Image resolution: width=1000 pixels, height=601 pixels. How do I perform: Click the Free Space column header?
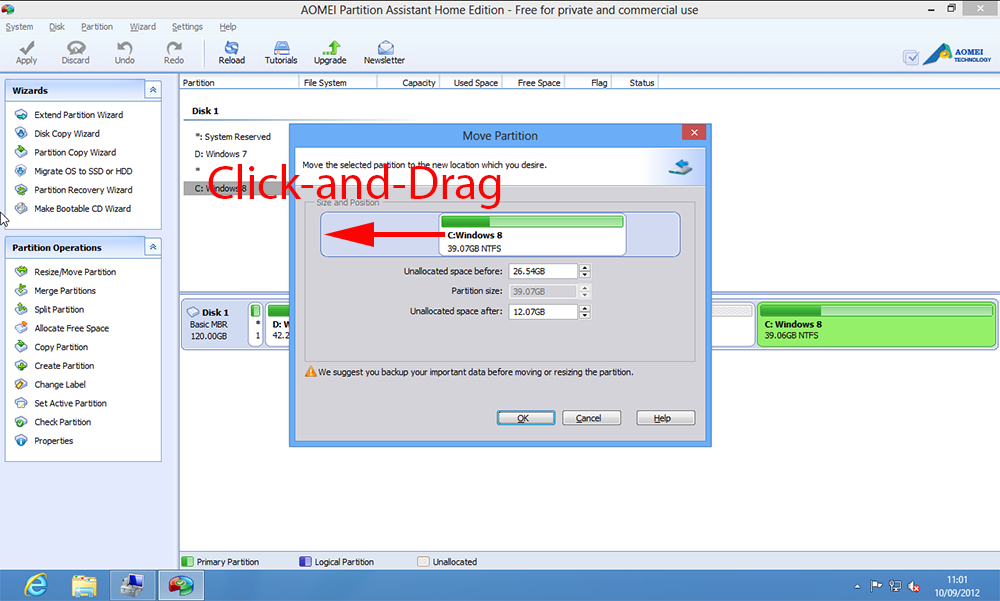(x=535, y=83)
